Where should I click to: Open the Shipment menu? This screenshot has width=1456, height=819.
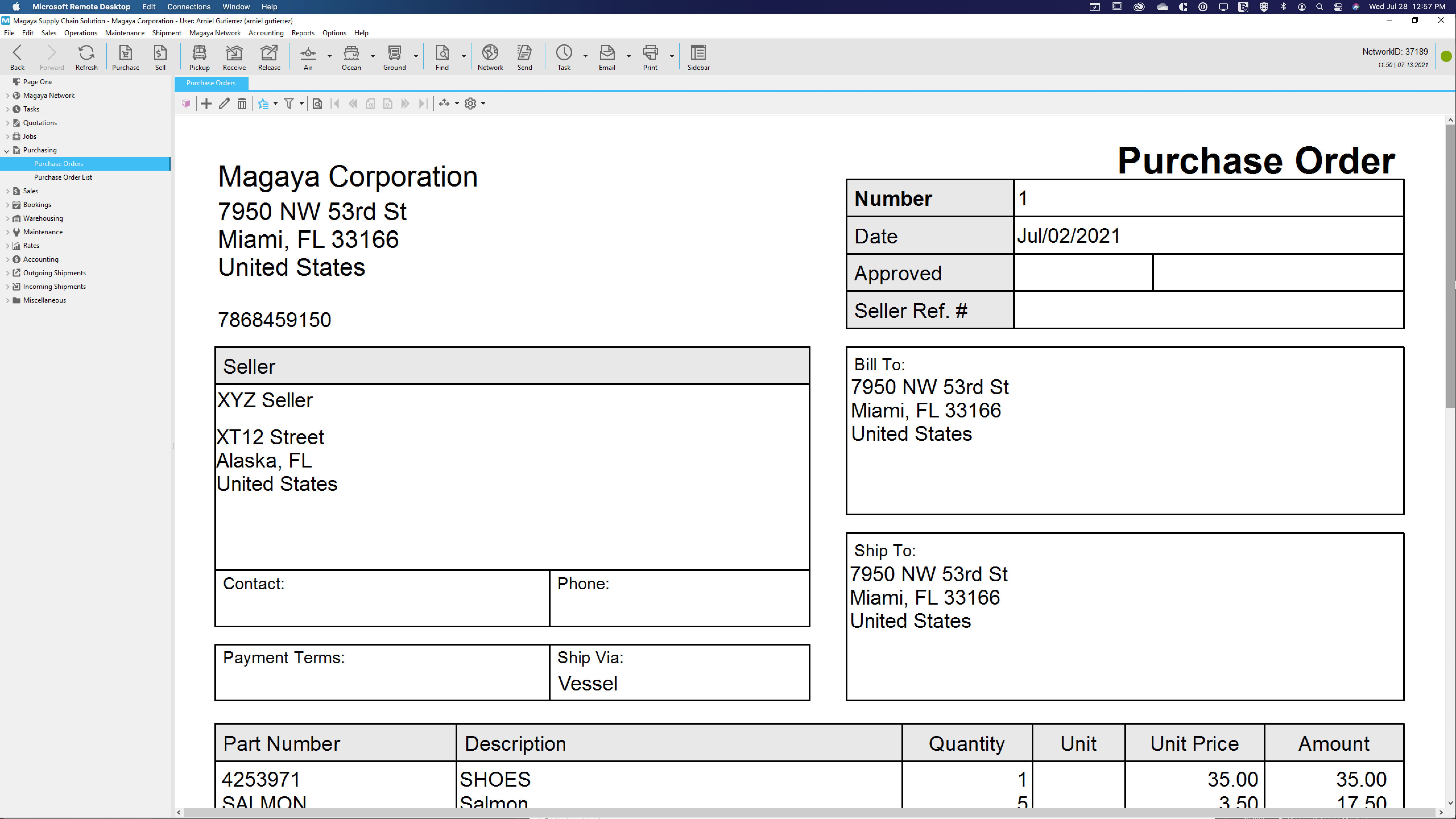166,33
